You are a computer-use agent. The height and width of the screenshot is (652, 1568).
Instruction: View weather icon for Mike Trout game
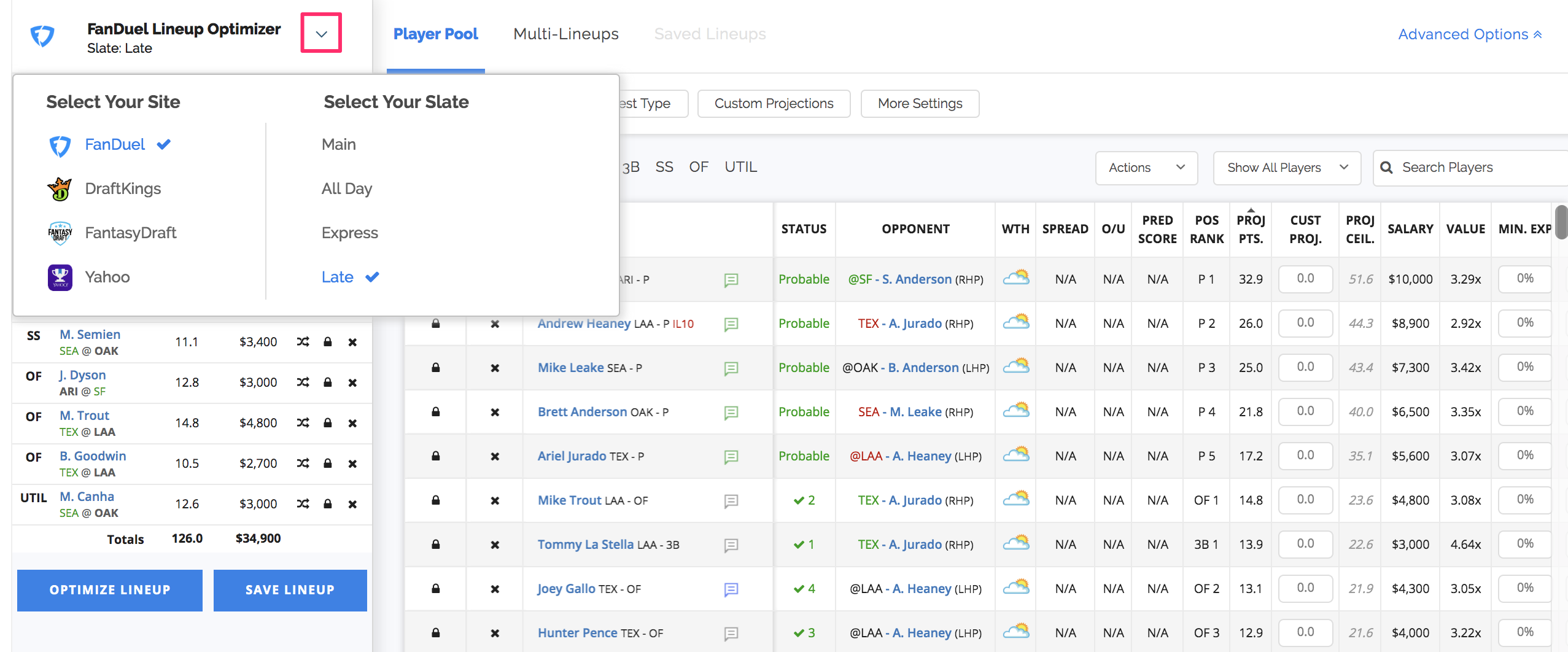[1016, 498]
